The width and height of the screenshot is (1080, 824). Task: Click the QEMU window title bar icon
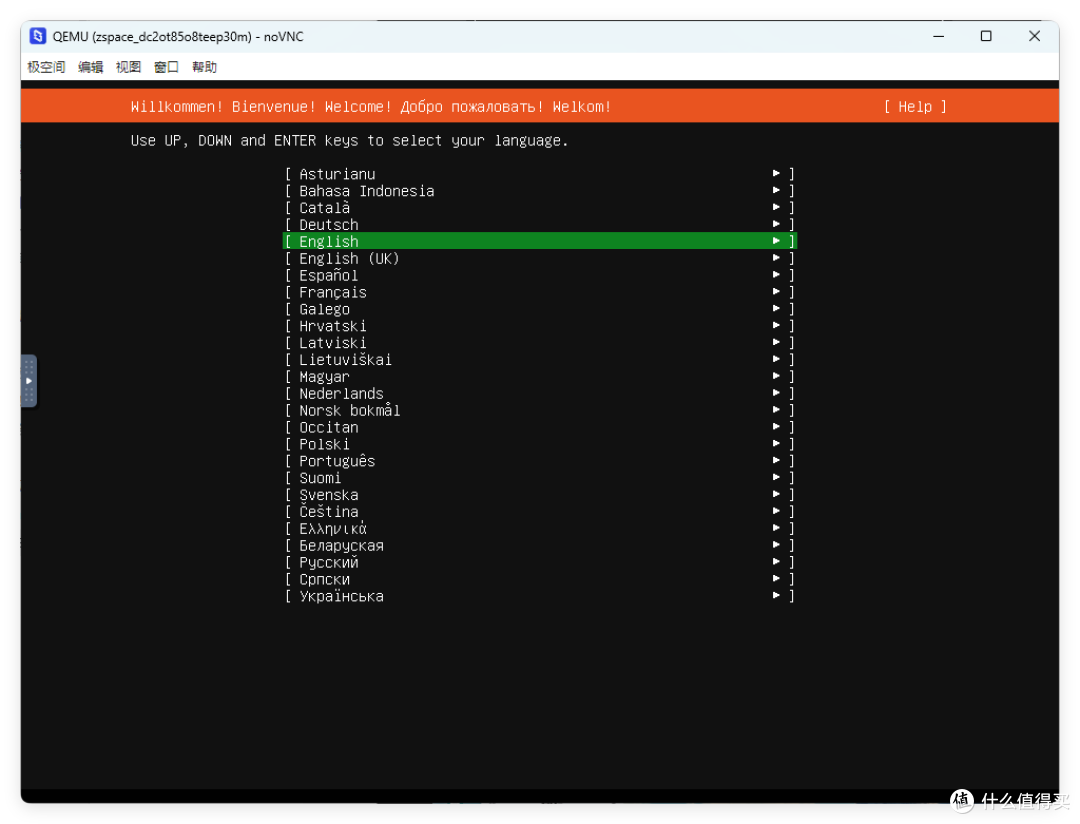point(37,36)
